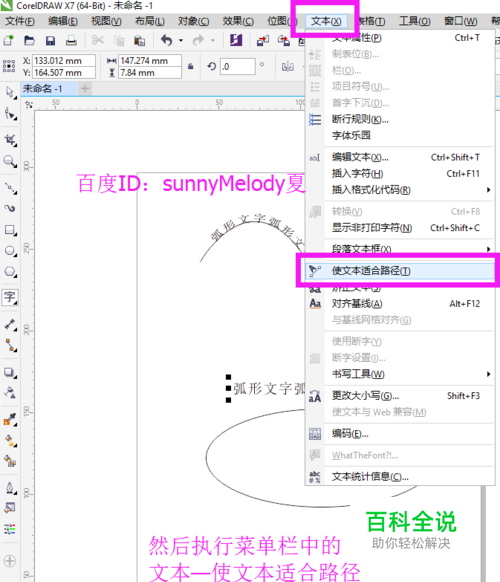The height and width of the screenshot is (582, 500).
Task: Click the Undo arrow icon
Action: pyautogui.click(x=167, y=40)
